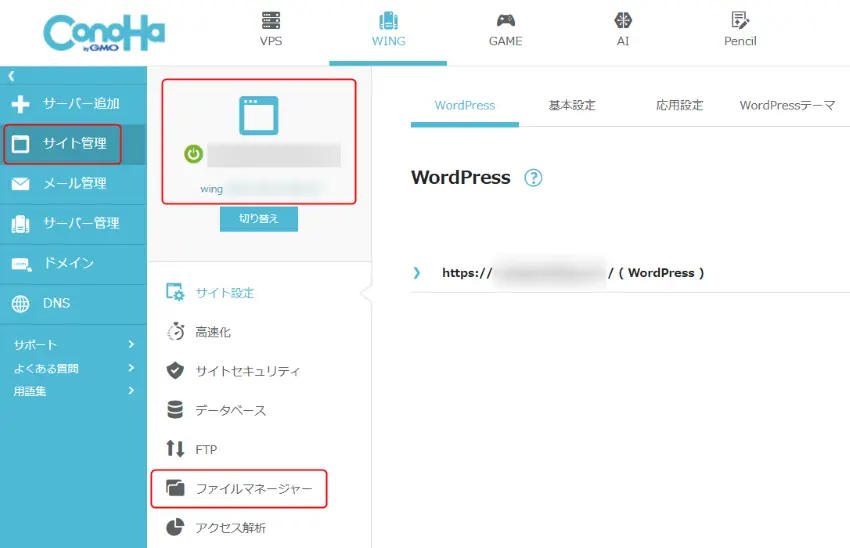Collapse the sidebar with the left chevron
Viewport: 850px width, 548px height.
tap(11, 76)
